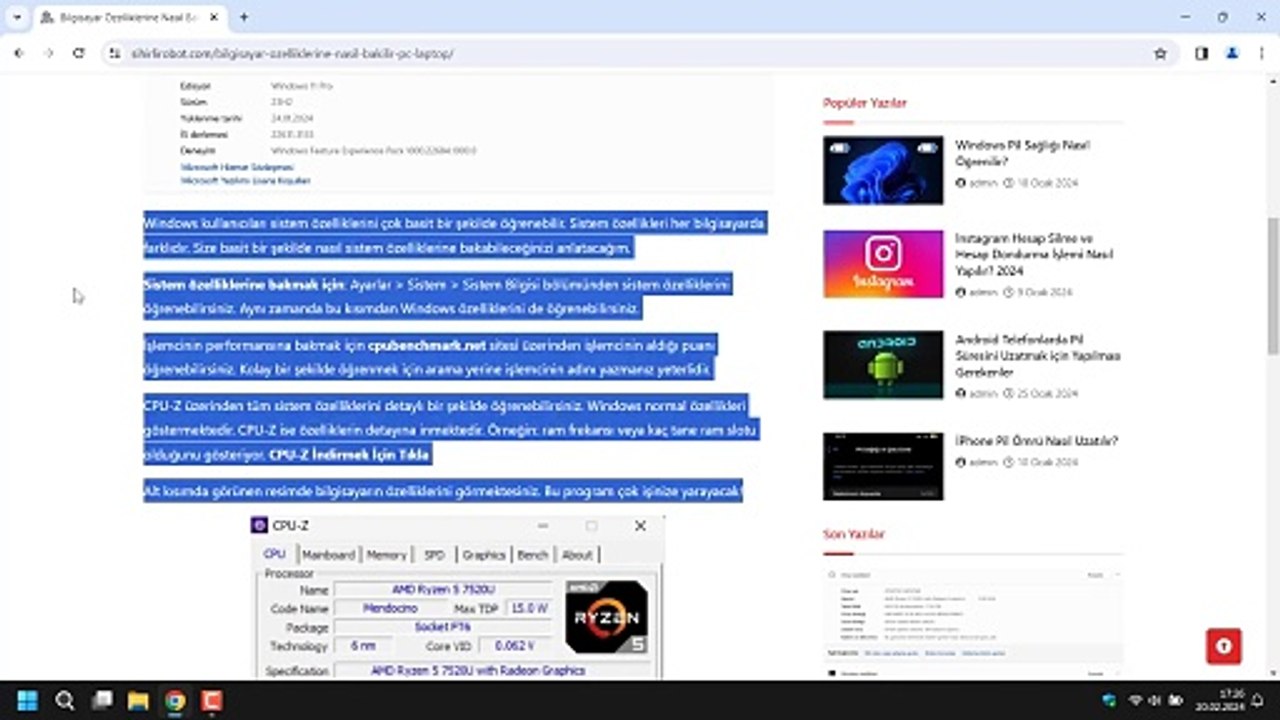
Task: Click the Chrome taskbar icon
Action: coord(175,700)
